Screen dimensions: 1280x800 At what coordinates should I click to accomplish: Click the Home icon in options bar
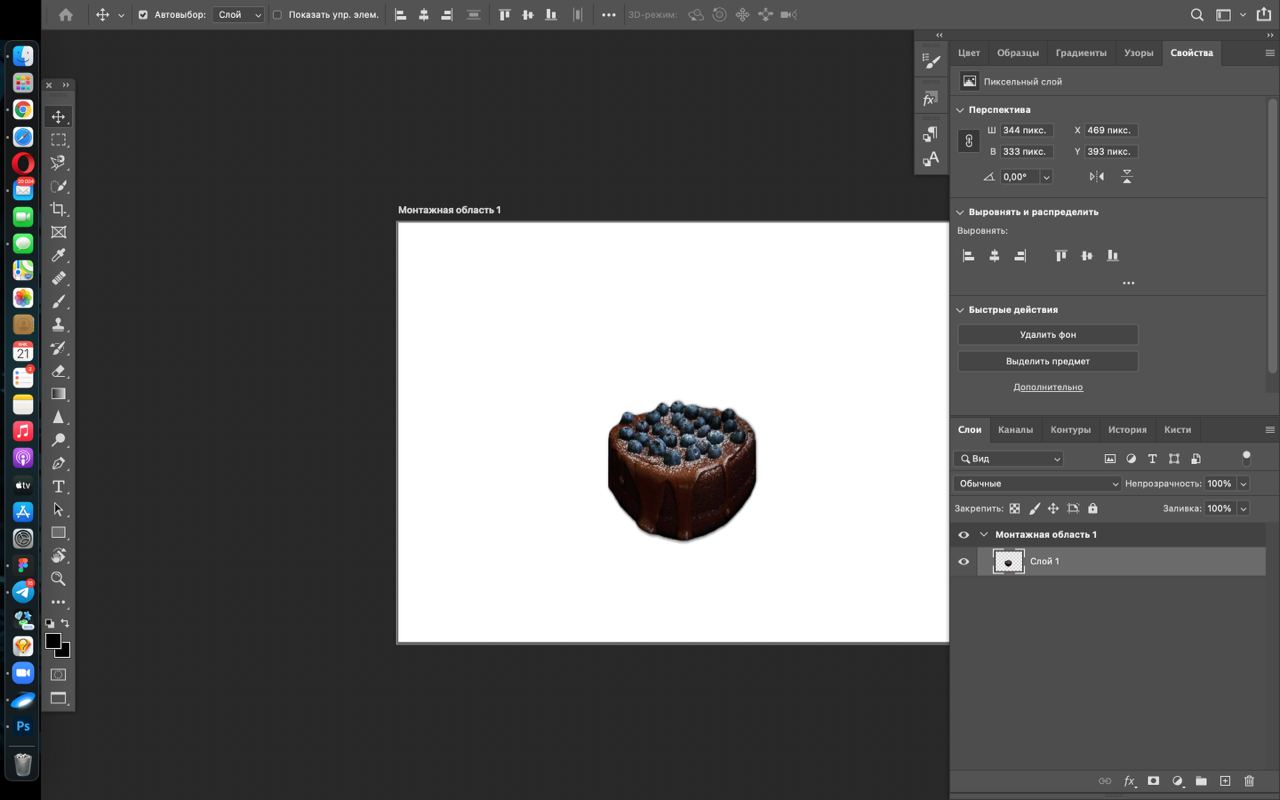click(66, 15)
